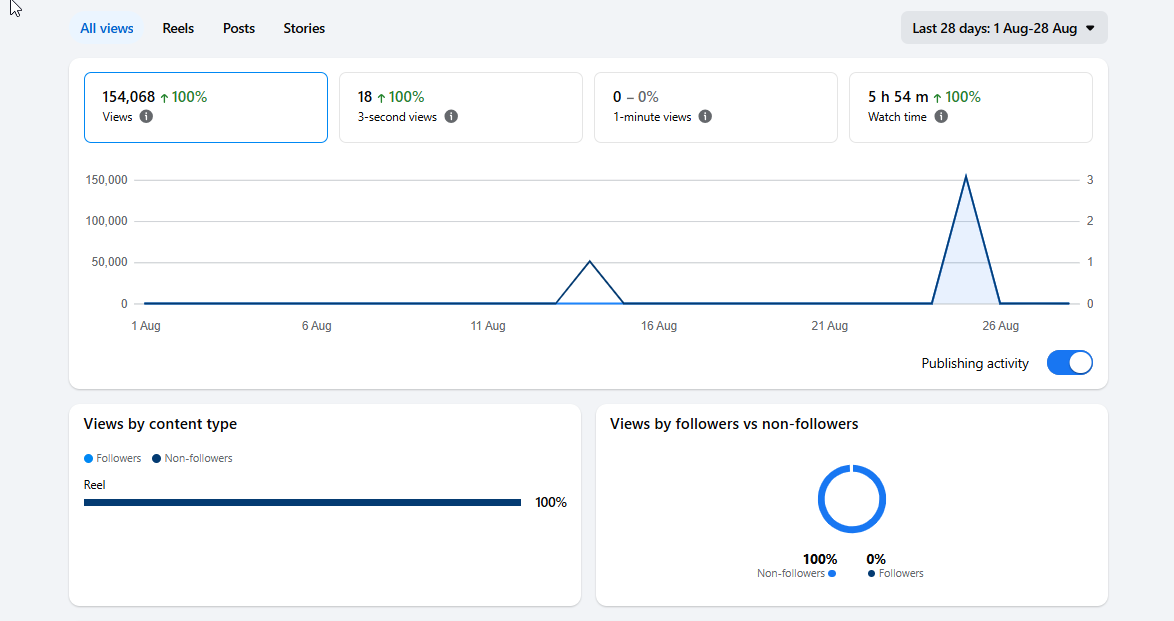Open the Stories tab
Viewport: 1174px width, 621px height.
[304, 28]
